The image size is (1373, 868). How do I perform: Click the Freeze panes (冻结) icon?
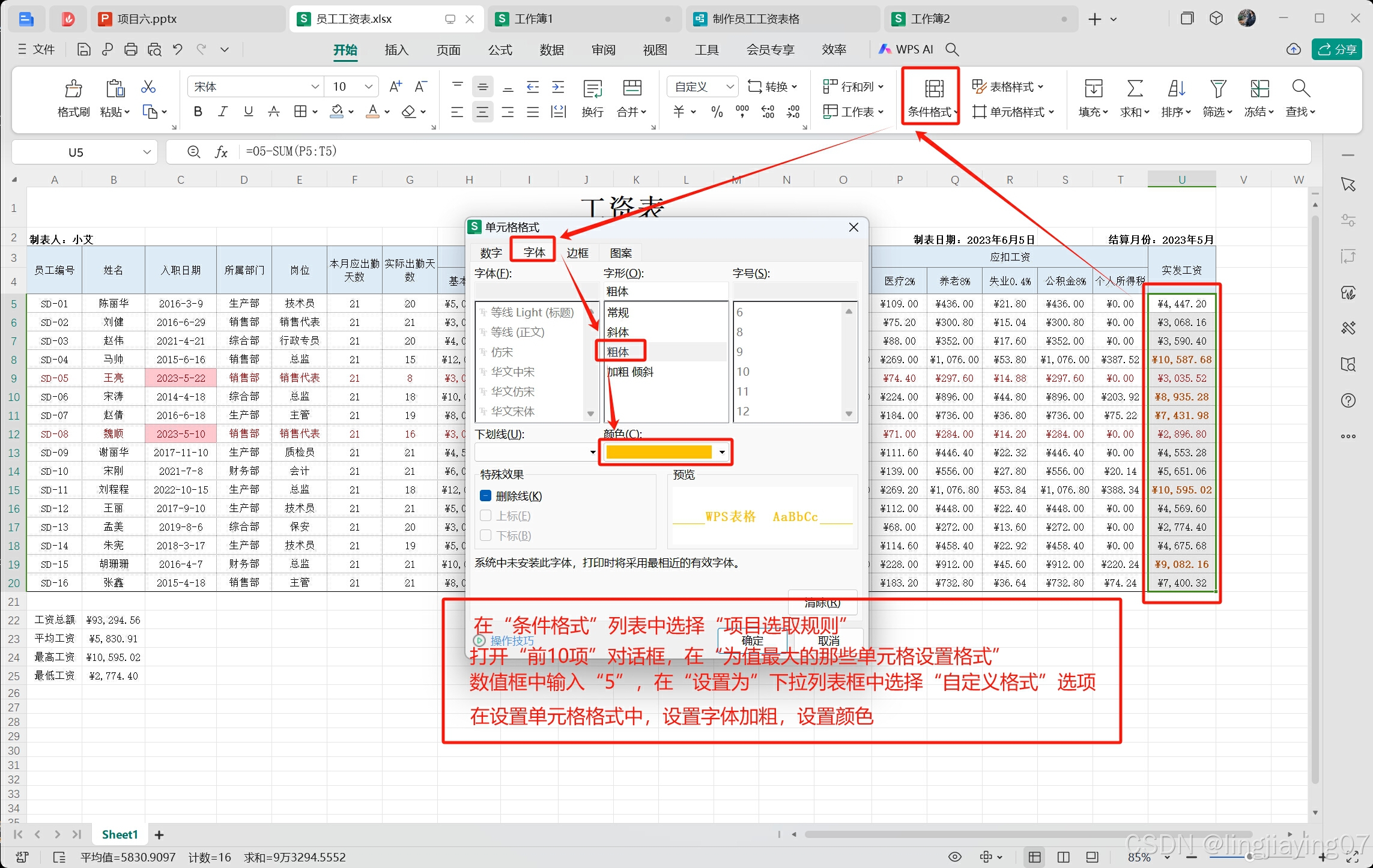point(1259,89)
